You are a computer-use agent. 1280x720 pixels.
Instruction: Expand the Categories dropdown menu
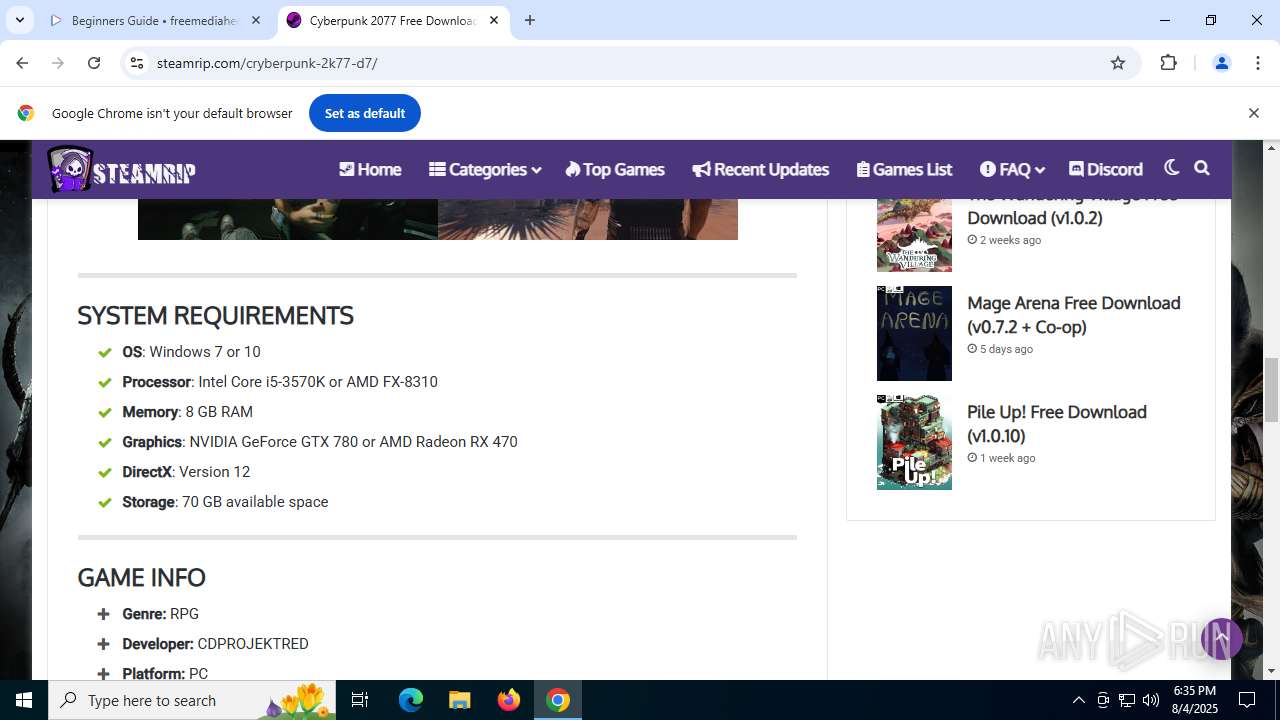[485, 169]
